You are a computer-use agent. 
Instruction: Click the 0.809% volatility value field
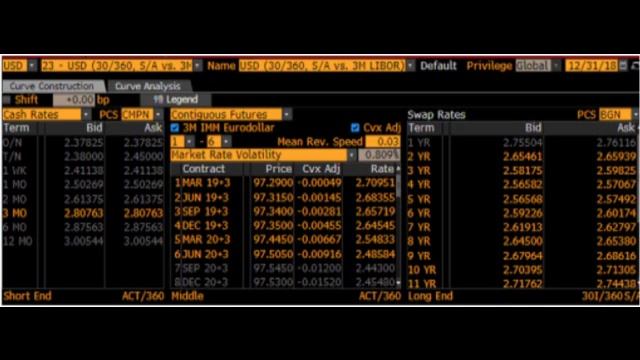pos(379,155)
